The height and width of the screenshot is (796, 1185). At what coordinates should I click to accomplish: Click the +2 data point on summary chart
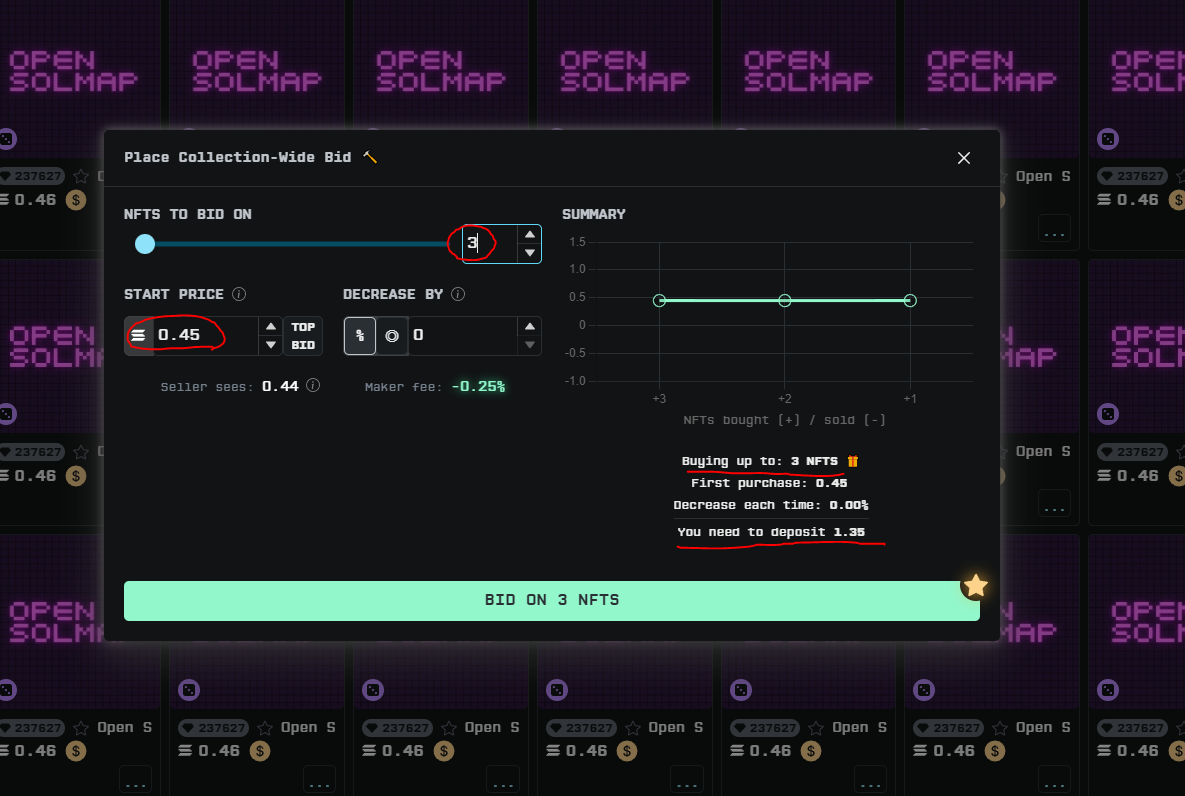click(x=784, y=301)
